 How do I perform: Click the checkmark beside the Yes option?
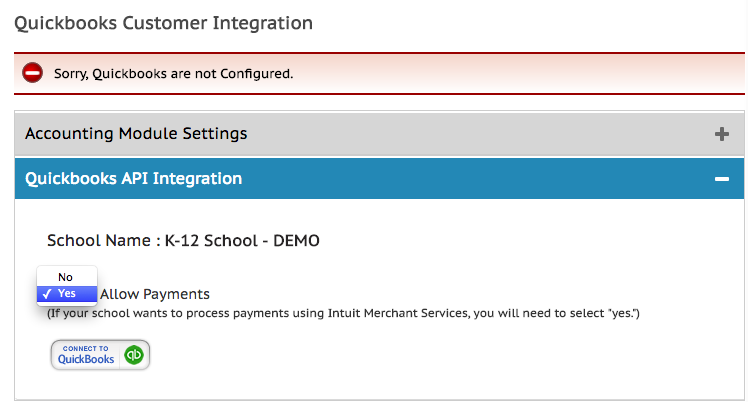coord(46,294)
